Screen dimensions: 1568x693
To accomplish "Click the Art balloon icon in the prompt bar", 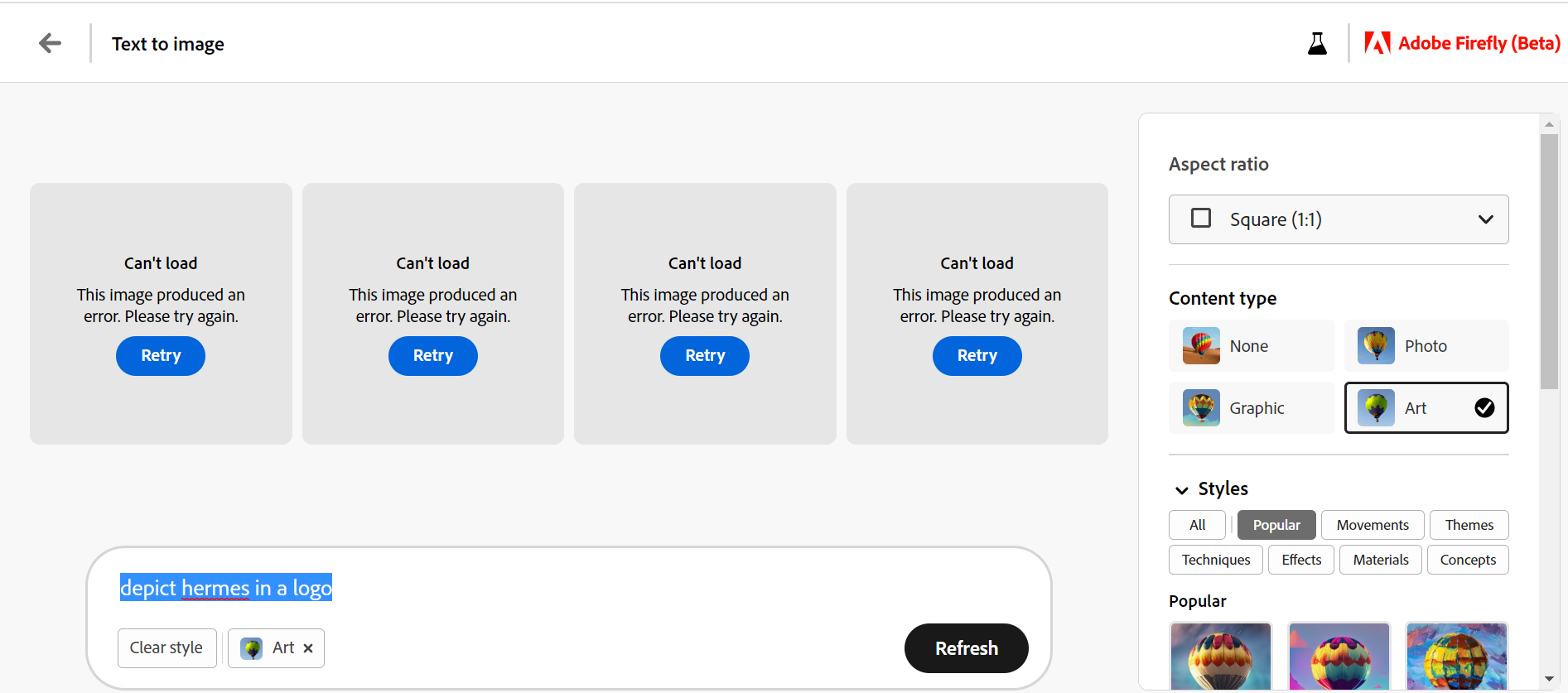I will [x=250, y=647].
